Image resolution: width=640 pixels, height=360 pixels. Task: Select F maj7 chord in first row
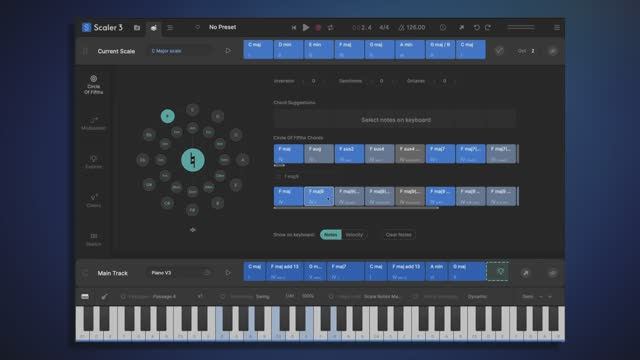point(440,154)
